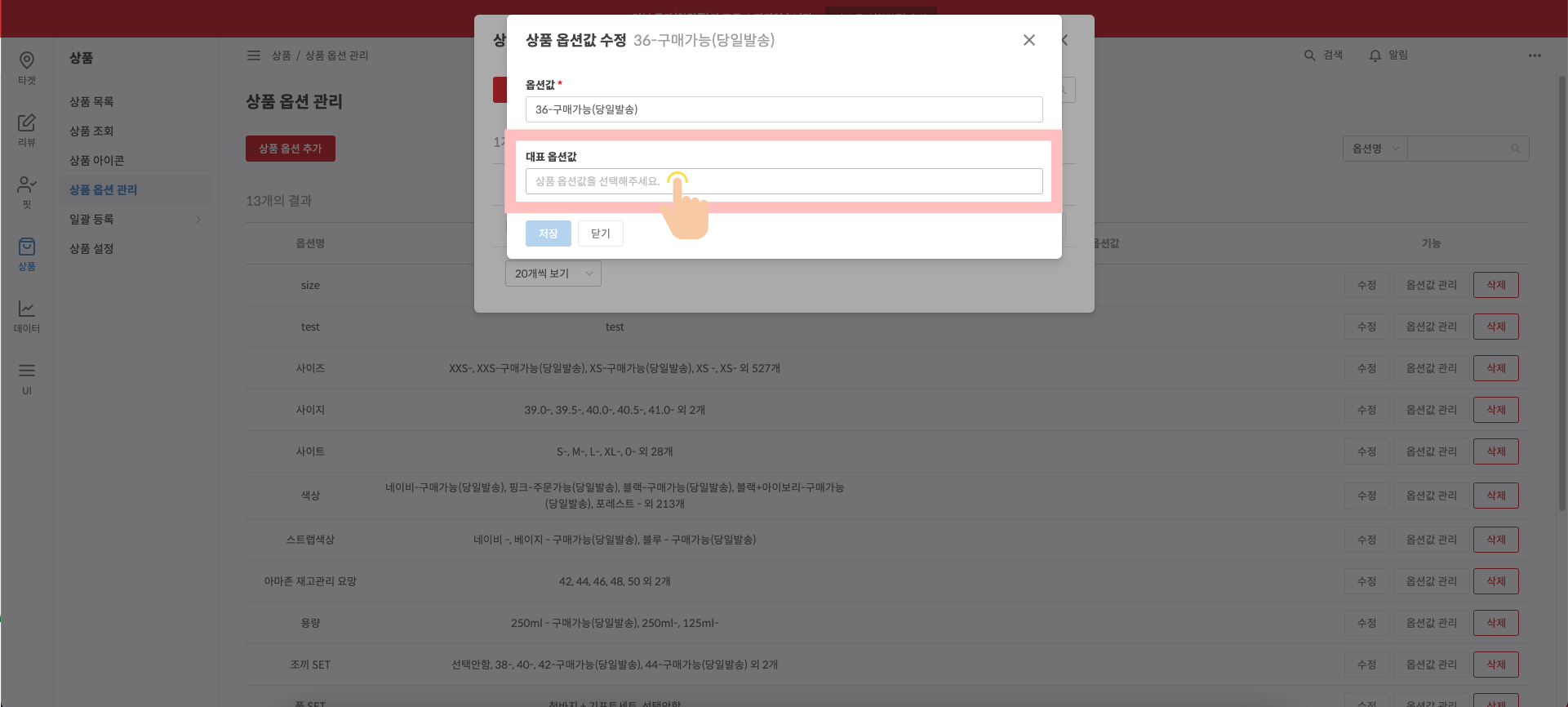This screenshot has height=707, width=1568.
Task: Click 옵션값 관리 for 아마존 재고관리 요망 row
Action: click(x=1432, y=581)
